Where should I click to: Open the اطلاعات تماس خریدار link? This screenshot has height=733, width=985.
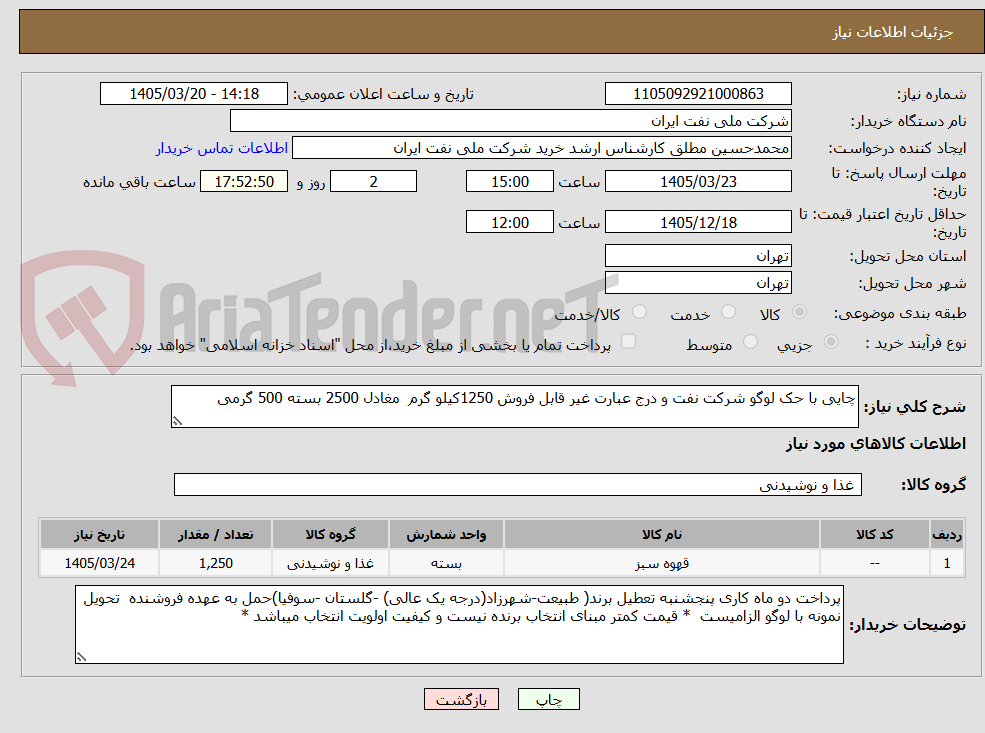222,148
